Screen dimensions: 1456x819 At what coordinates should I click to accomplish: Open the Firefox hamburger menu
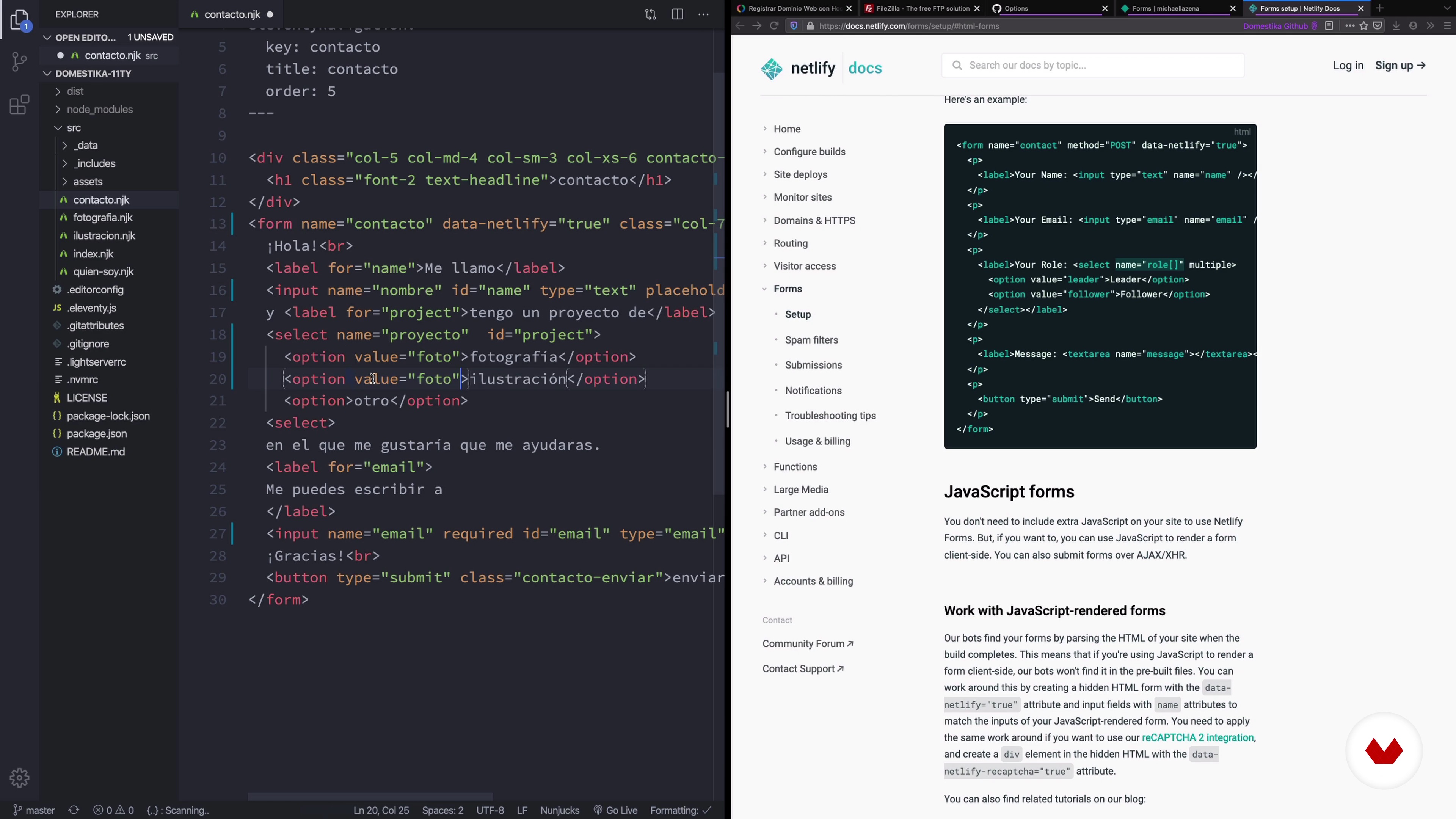[1447, 26]
